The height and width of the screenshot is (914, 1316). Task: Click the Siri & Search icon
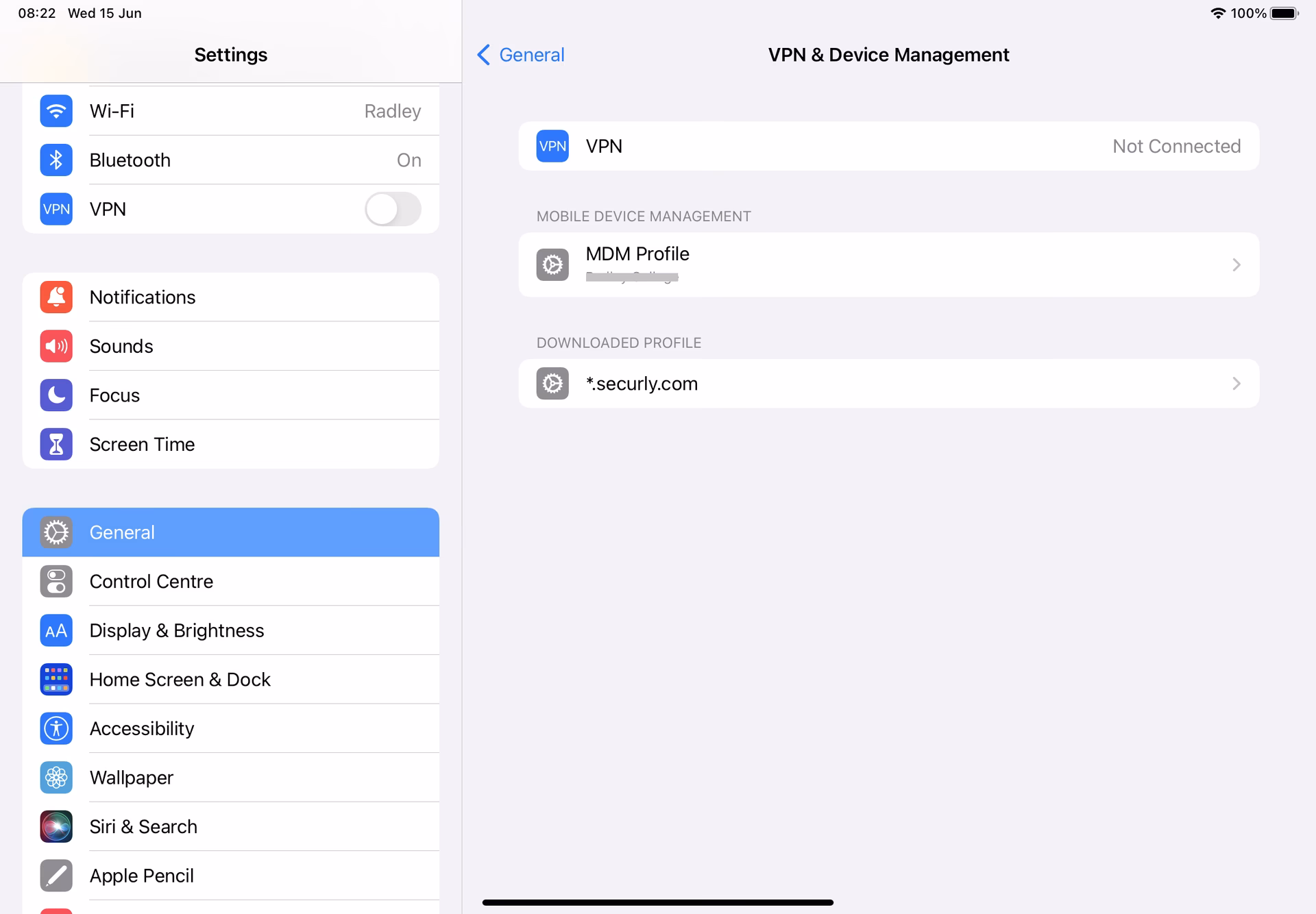pos(56,826)
